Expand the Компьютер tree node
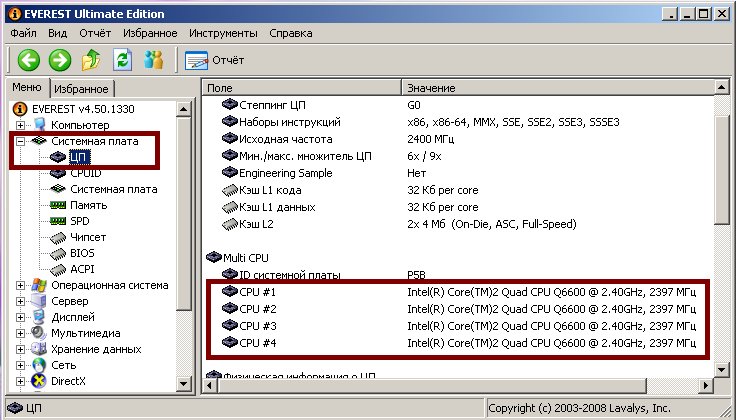Image resolution: width=736 pixels, height=420 pixels. point(20,125)
